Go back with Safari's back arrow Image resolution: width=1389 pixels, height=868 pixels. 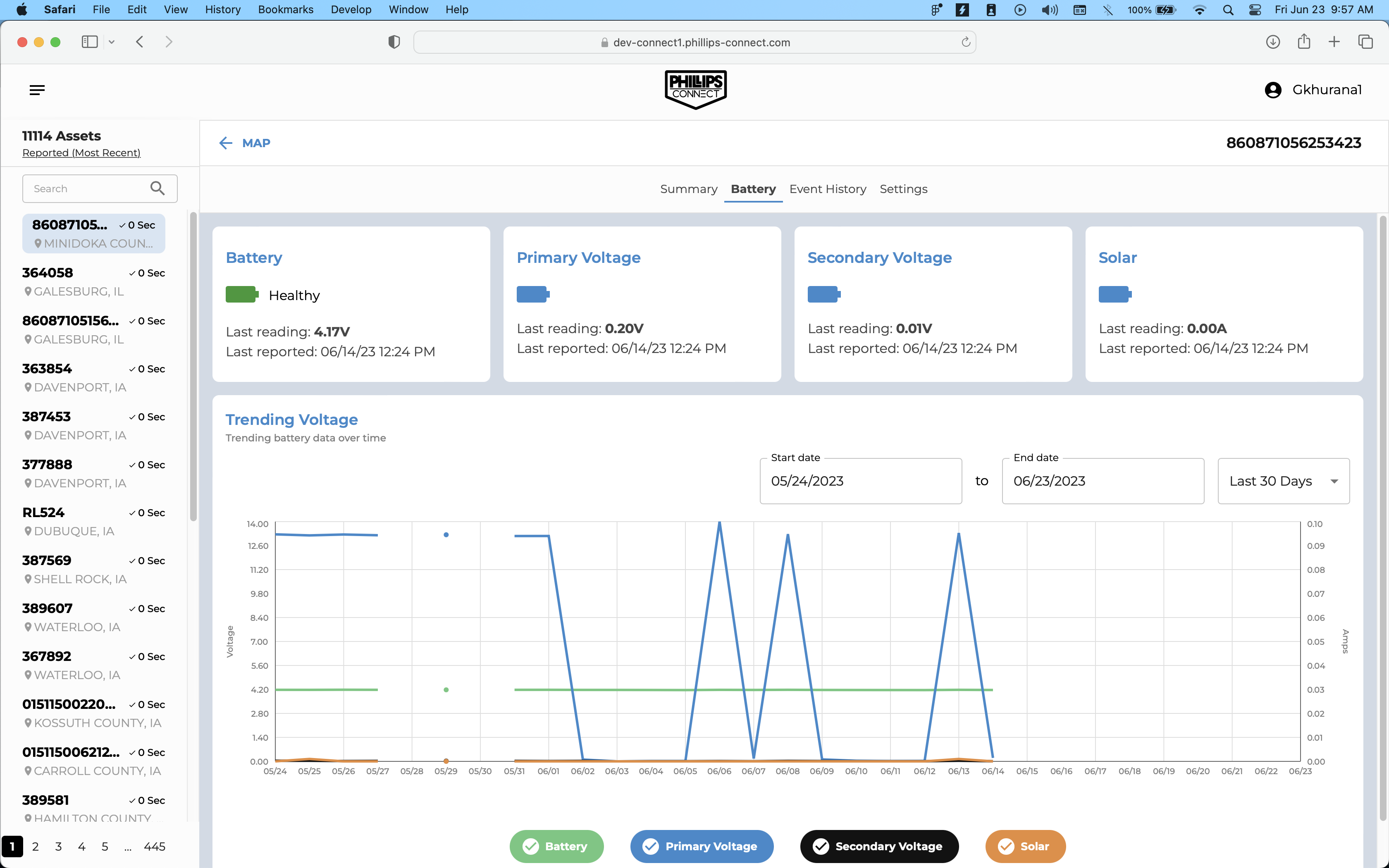click(x=139, y=42)
